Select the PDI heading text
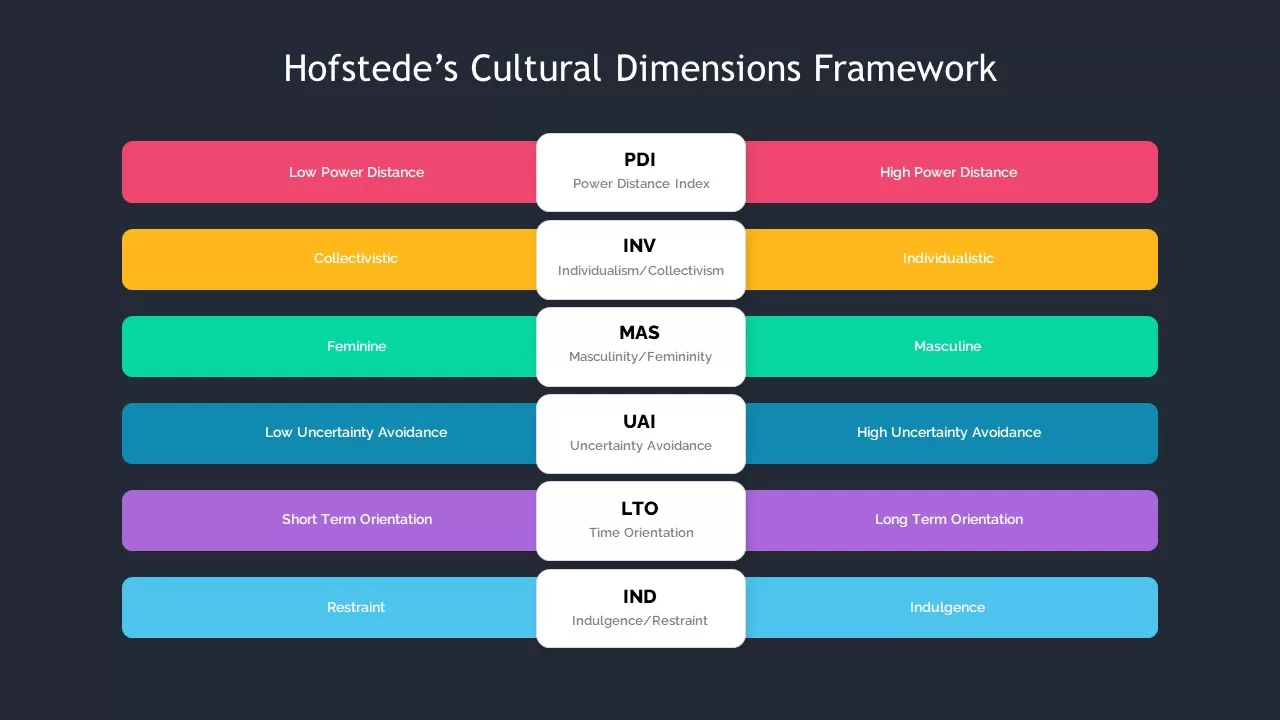1280x720 pixels. (x=640, y=160)
